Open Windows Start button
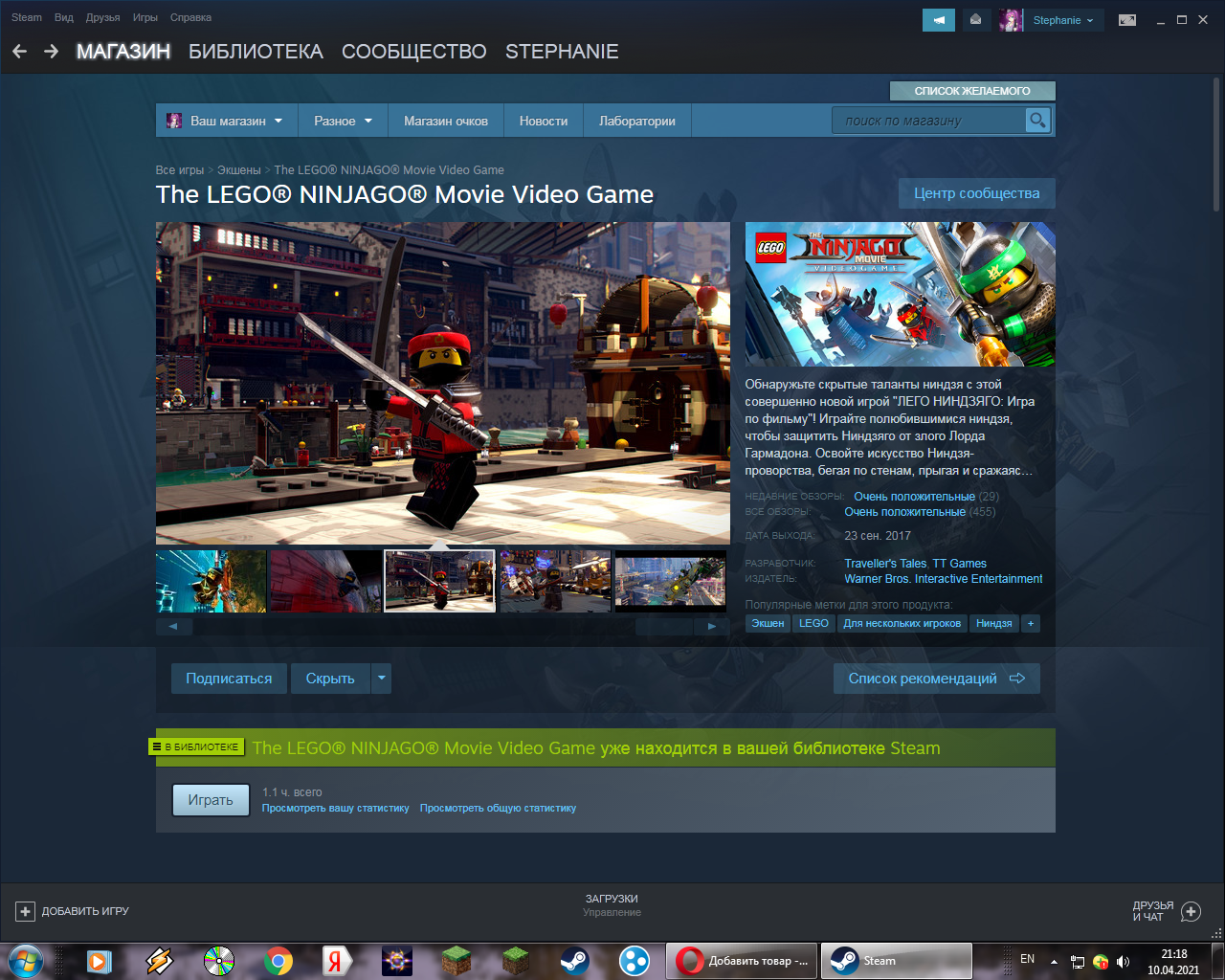 pyautogui.click(x=25, y=961)
